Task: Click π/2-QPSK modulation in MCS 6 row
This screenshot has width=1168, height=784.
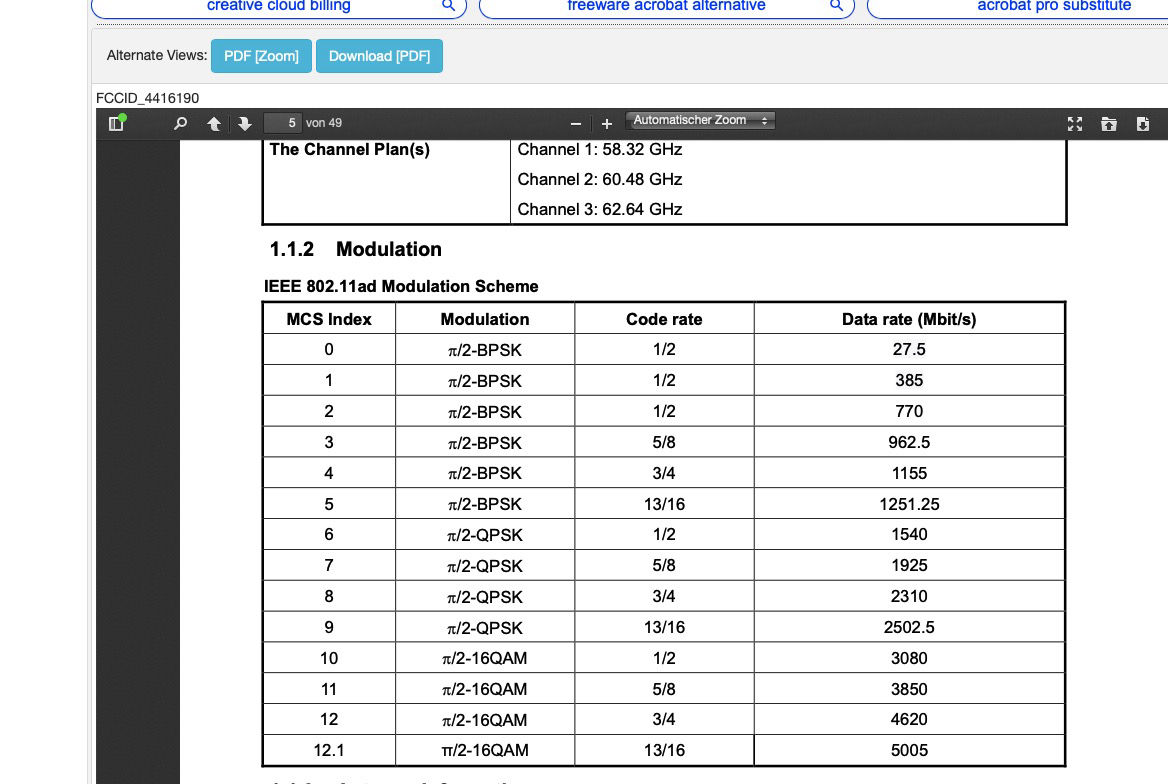Action: point(485,535)
